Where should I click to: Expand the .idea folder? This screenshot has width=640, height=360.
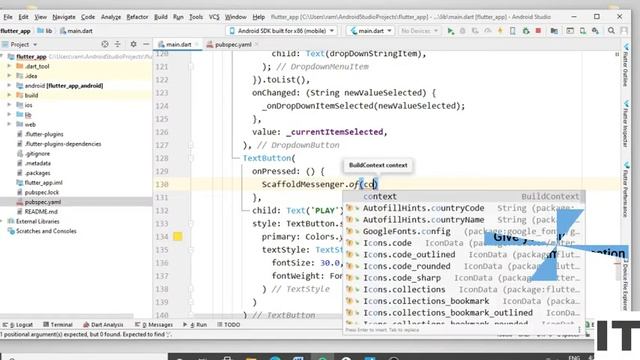pyautogui.click(x=9, y=76)
